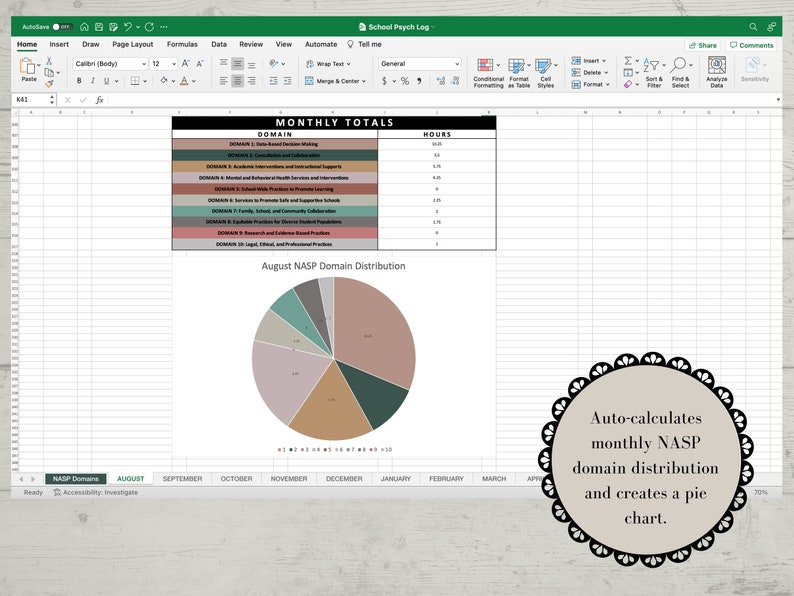Click the August NASP Domain Distribution chart title
The image size is (794, 596).
click(x=333, y=266)
